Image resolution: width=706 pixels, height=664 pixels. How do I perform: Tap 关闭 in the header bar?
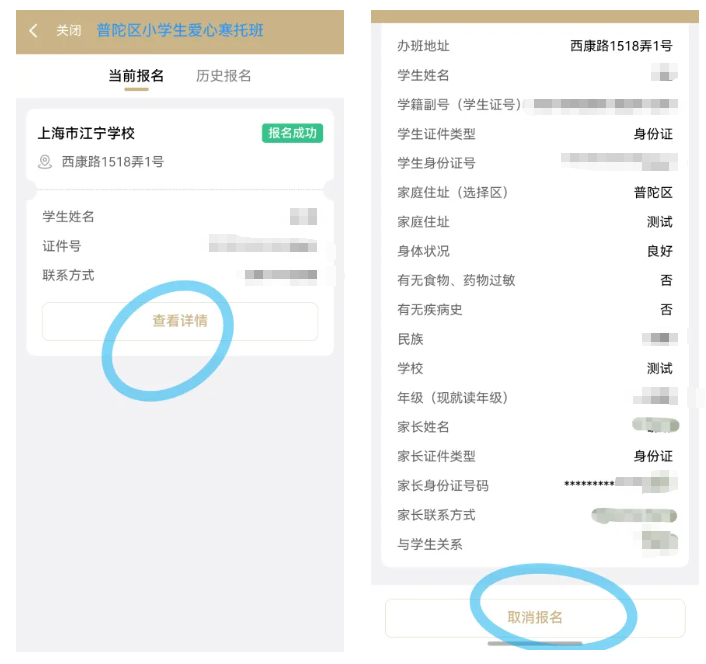pos(68,31)
